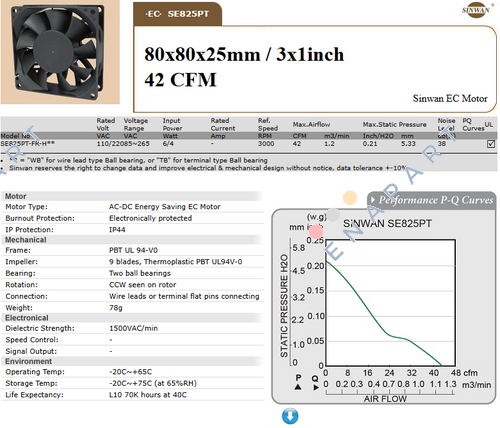Click the SINWAN SE825PT chart title
This screenshot has height=428, width=500.
(x=387, y=223)
